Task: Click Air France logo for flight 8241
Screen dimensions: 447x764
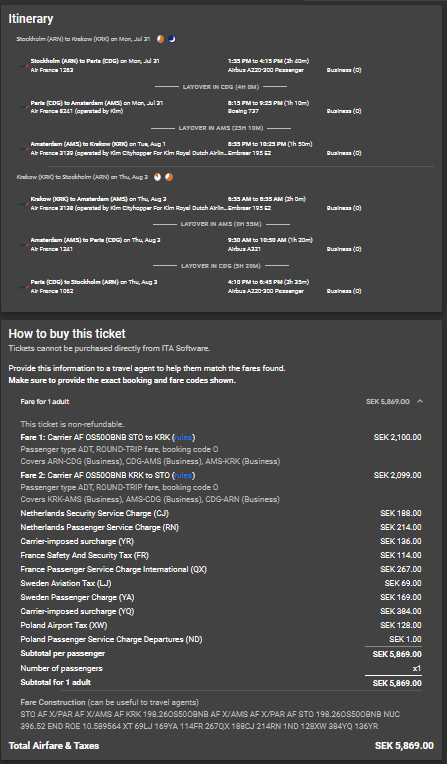Action: tap(23, 107)
